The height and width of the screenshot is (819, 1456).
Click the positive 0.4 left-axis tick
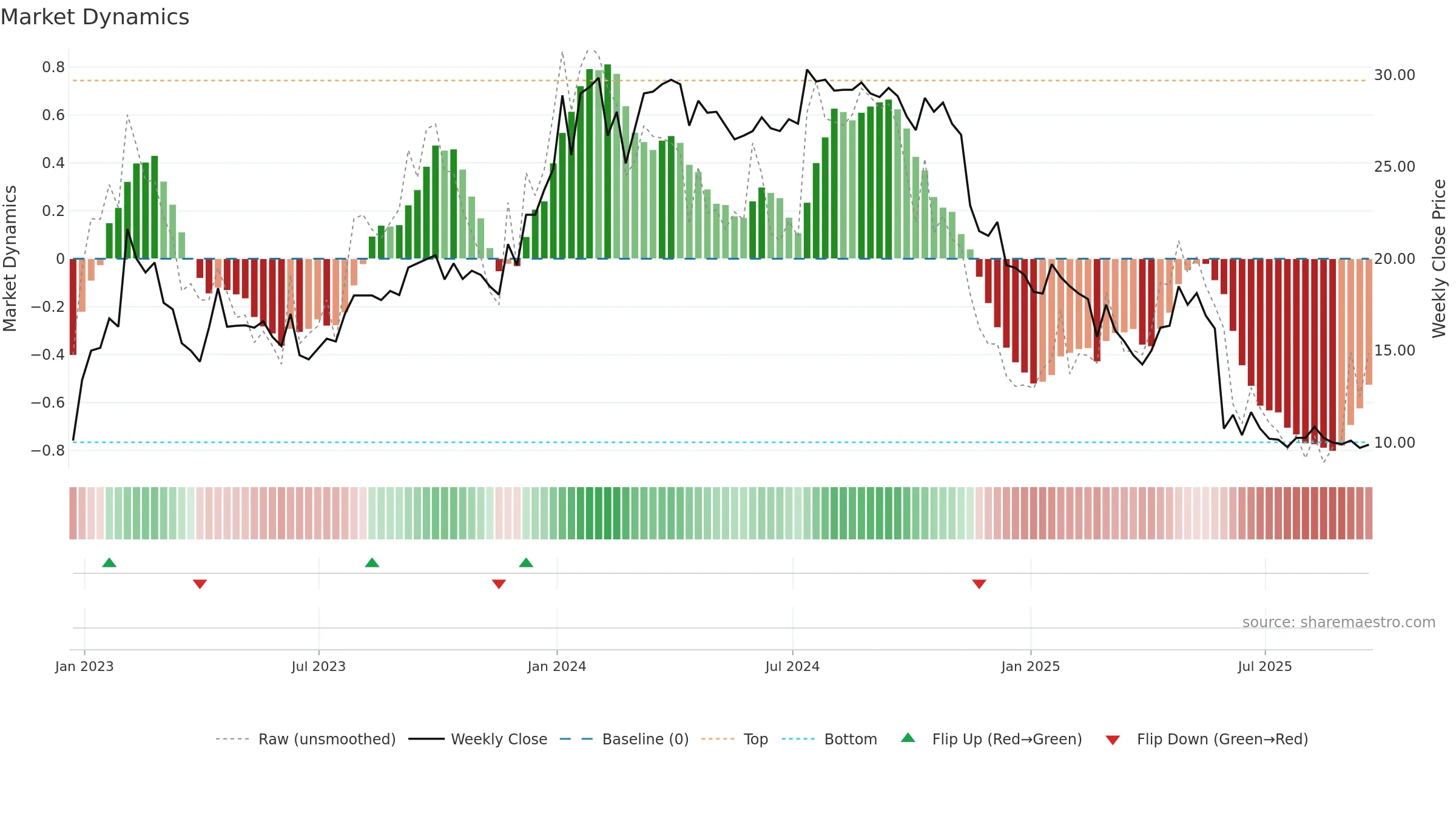click(53, 163)
